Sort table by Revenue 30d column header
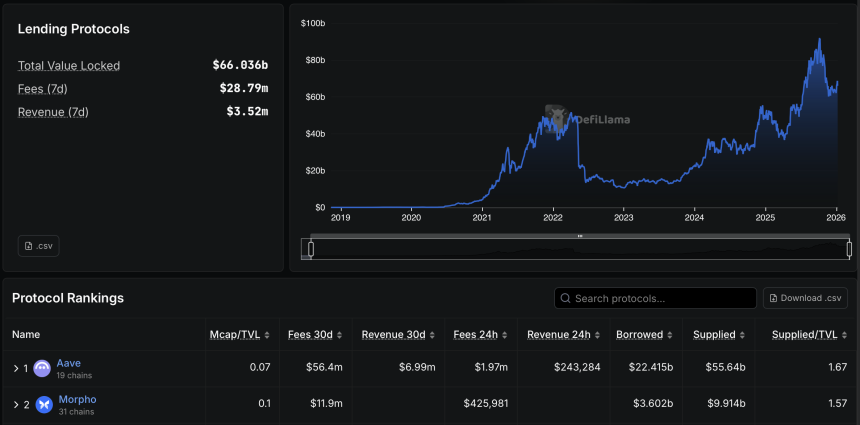The image size is (860, 425). pos(395,335)
